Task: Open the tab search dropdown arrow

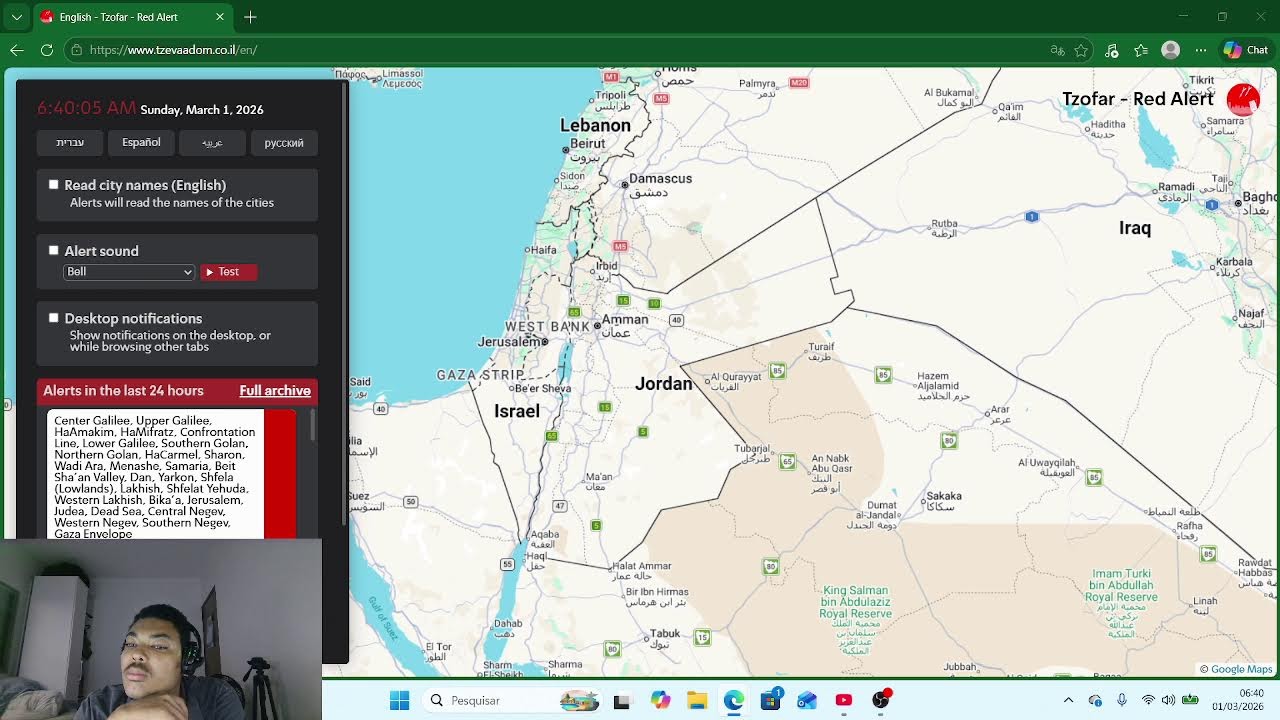Action: pos(17,17)
